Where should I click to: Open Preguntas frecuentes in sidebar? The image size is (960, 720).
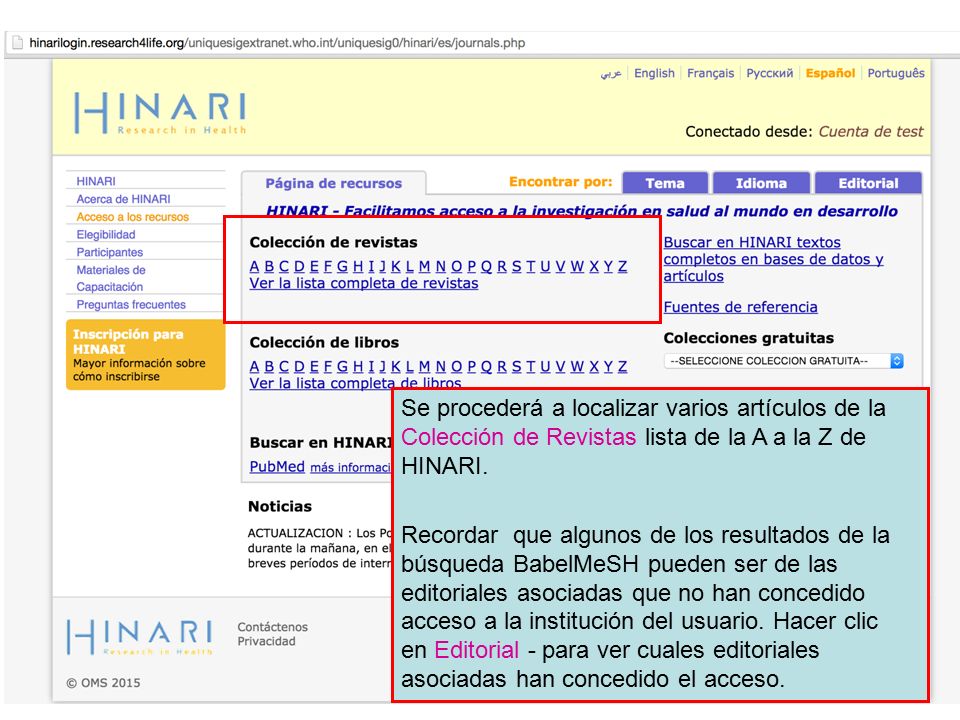point(131,304)
